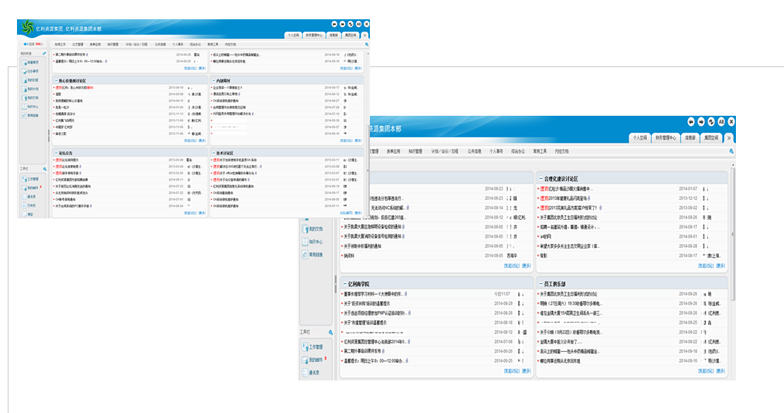Expand more tabs chevron in large window
The height and width of the screenshot is (413, 784).
(729, 138)
